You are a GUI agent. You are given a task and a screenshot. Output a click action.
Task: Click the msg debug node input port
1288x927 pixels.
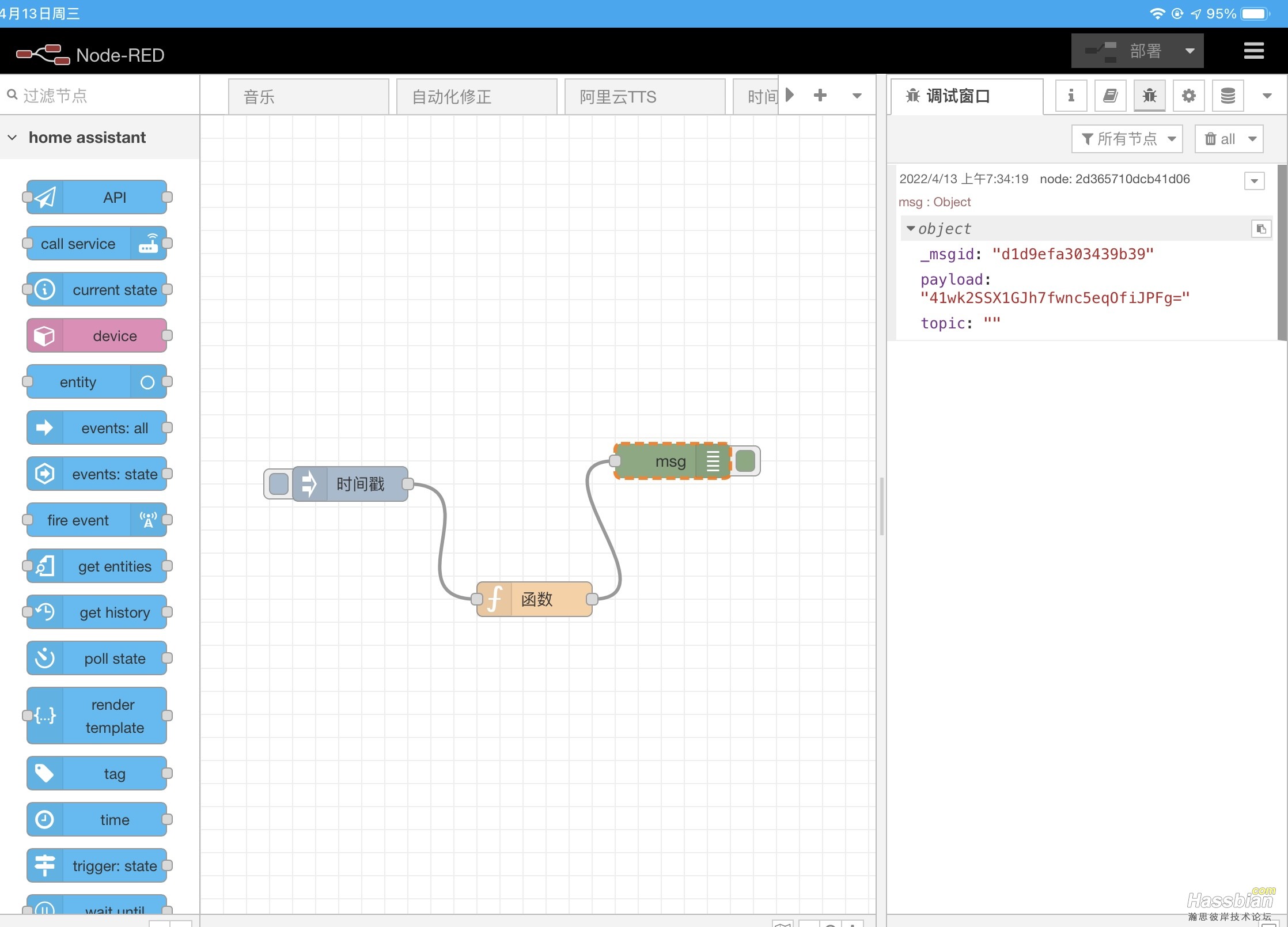pyautogui.click(x=615, y=461)
